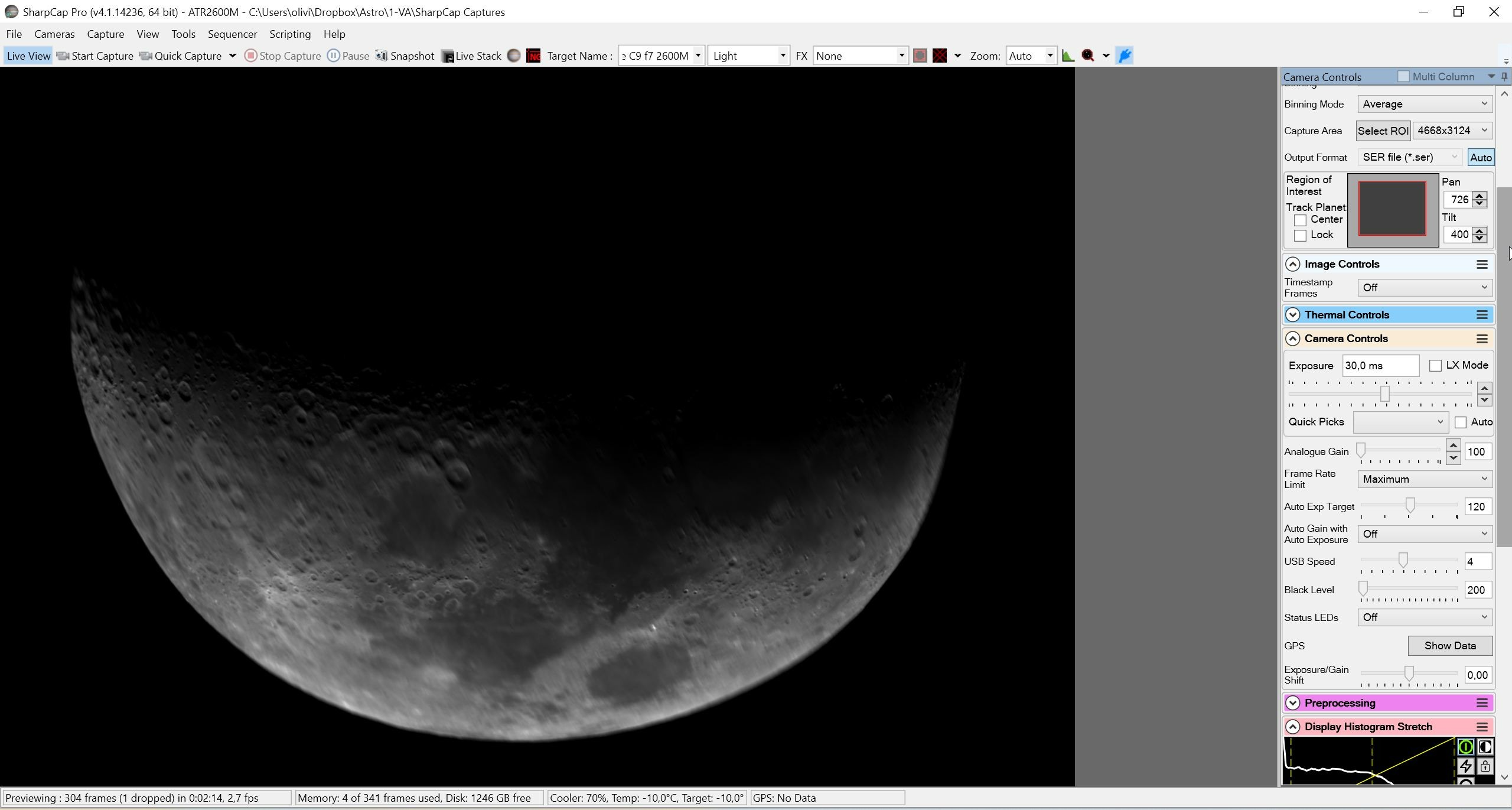The width and height of the screenshot is (1512, 810).
Task: Check the Track Planet Center box
Action: tap(1300, 220)
